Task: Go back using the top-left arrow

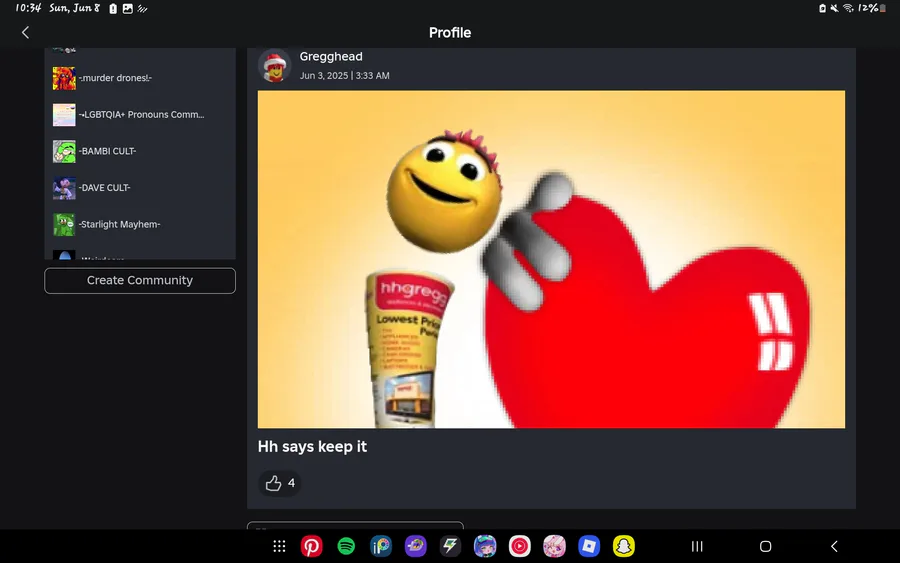Action: pyautogui.click(x=25, y=33)
